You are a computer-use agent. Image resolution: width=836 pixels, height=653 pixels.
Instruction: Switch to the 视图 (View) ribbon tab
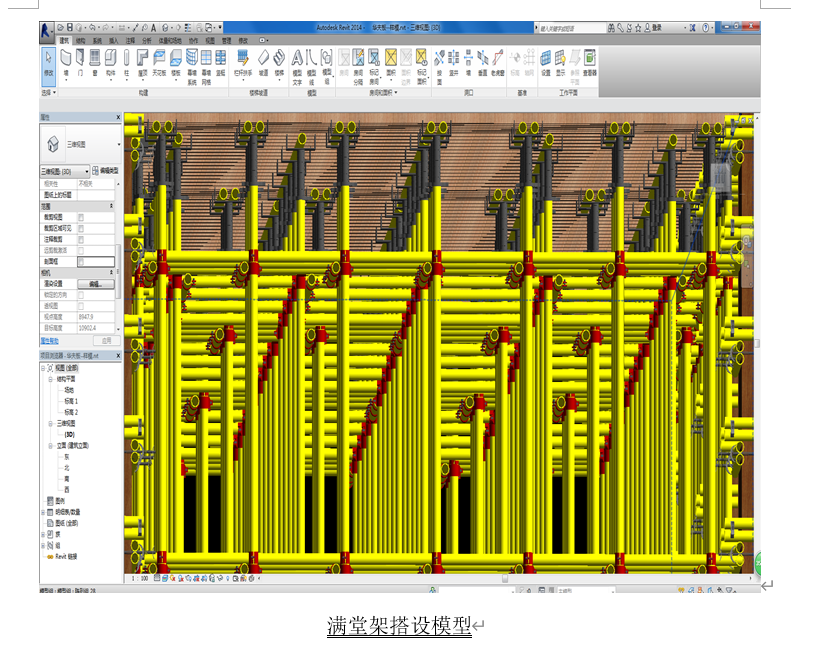pyautogui.click(x=210, y=41)
